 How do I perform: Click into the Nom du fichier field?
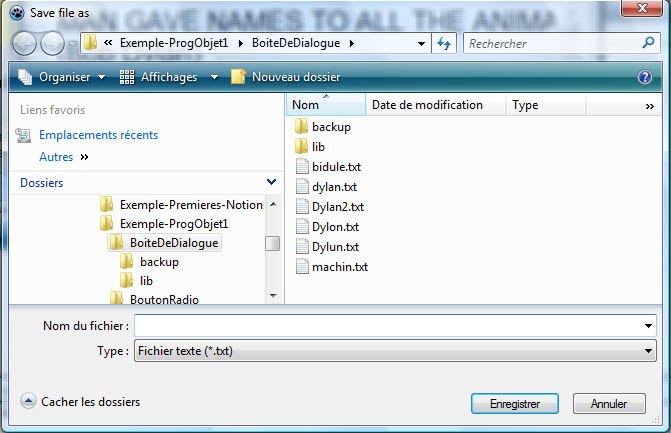coord(387,326)
